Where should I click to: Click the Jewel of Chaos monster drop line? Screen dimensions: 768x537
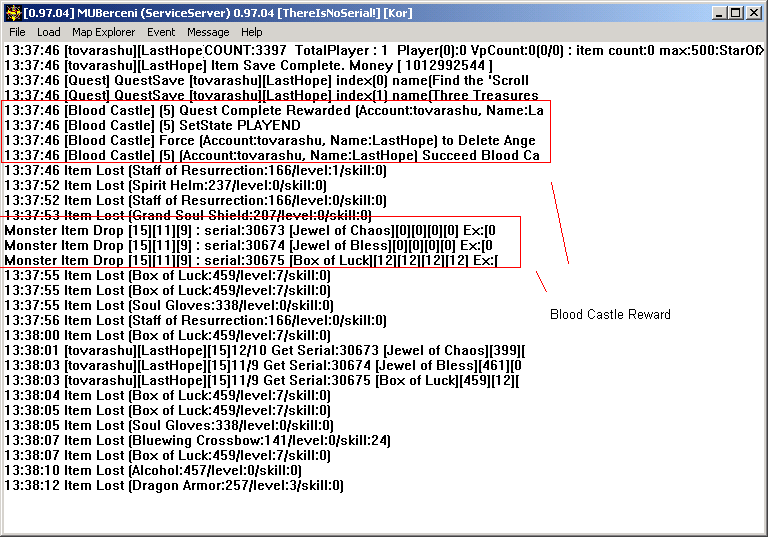click(x=250, y=230)
